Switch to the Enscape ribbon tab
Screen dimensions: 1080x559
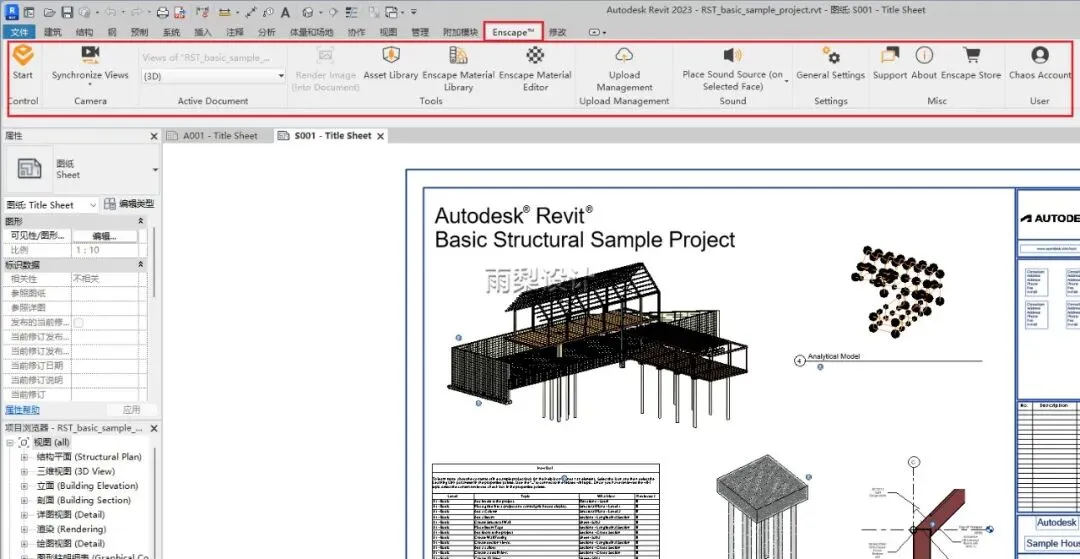(x=513, y=32)
